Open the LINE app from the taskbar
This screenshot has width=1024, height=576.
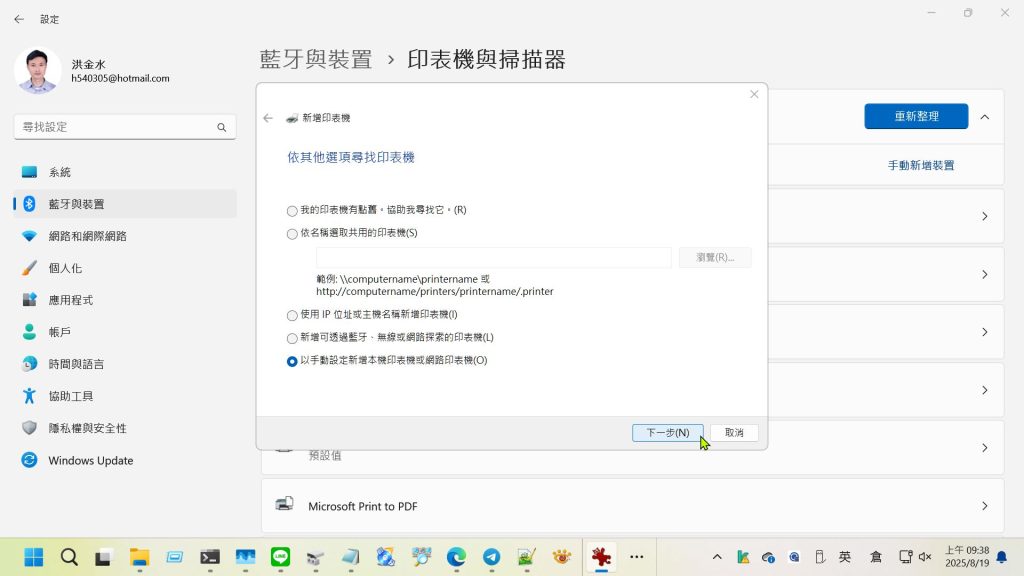[x=280, y=557]
